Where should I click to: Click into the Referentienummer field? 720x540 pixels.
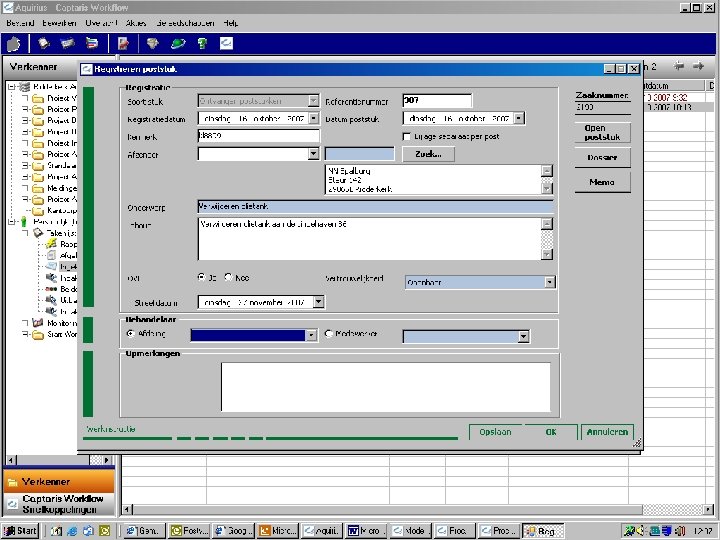437,101
